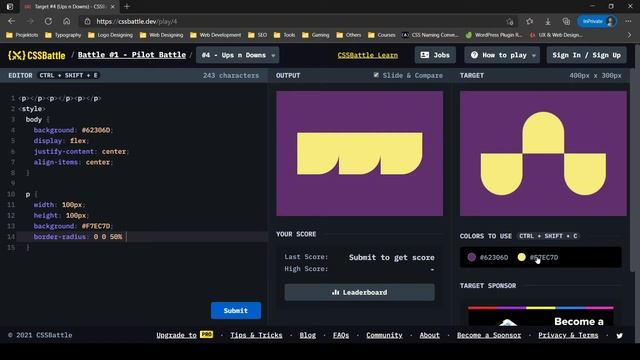Open the browser home page icon
Screen dimensions: 640x360
point(67,21)
